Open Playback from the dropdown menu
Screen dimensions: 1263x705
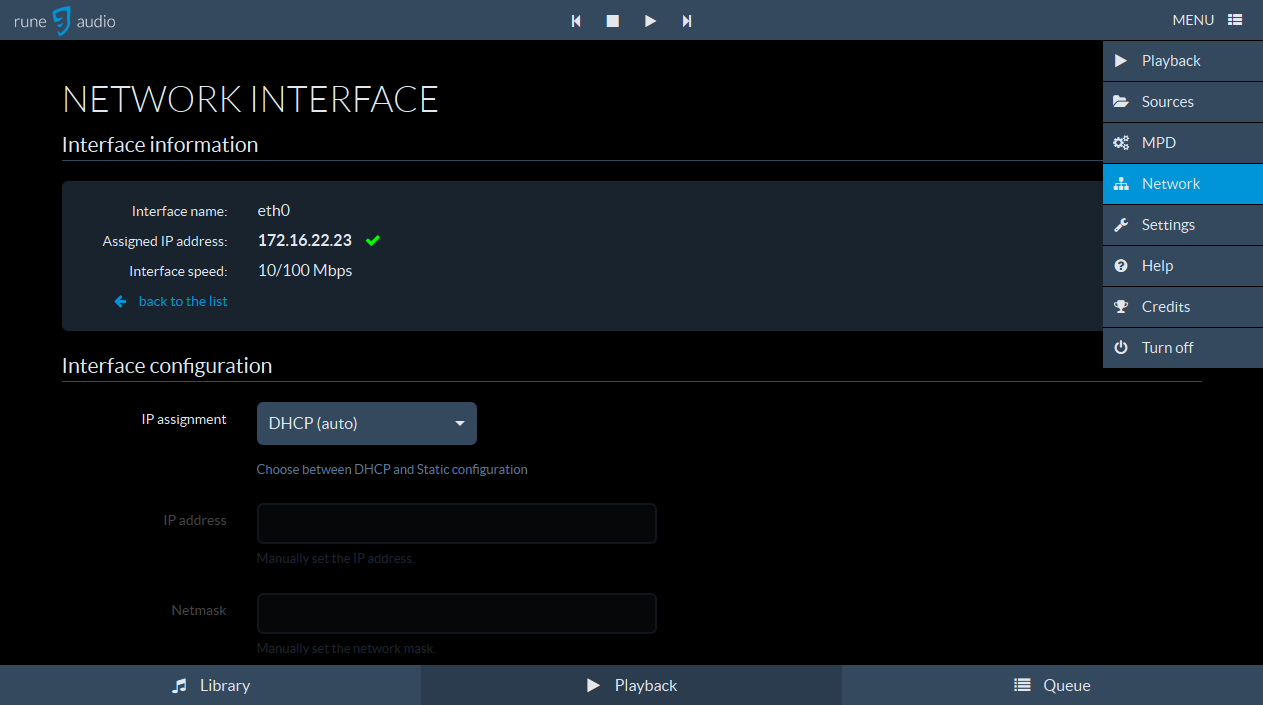click(x=1183, y=61)
